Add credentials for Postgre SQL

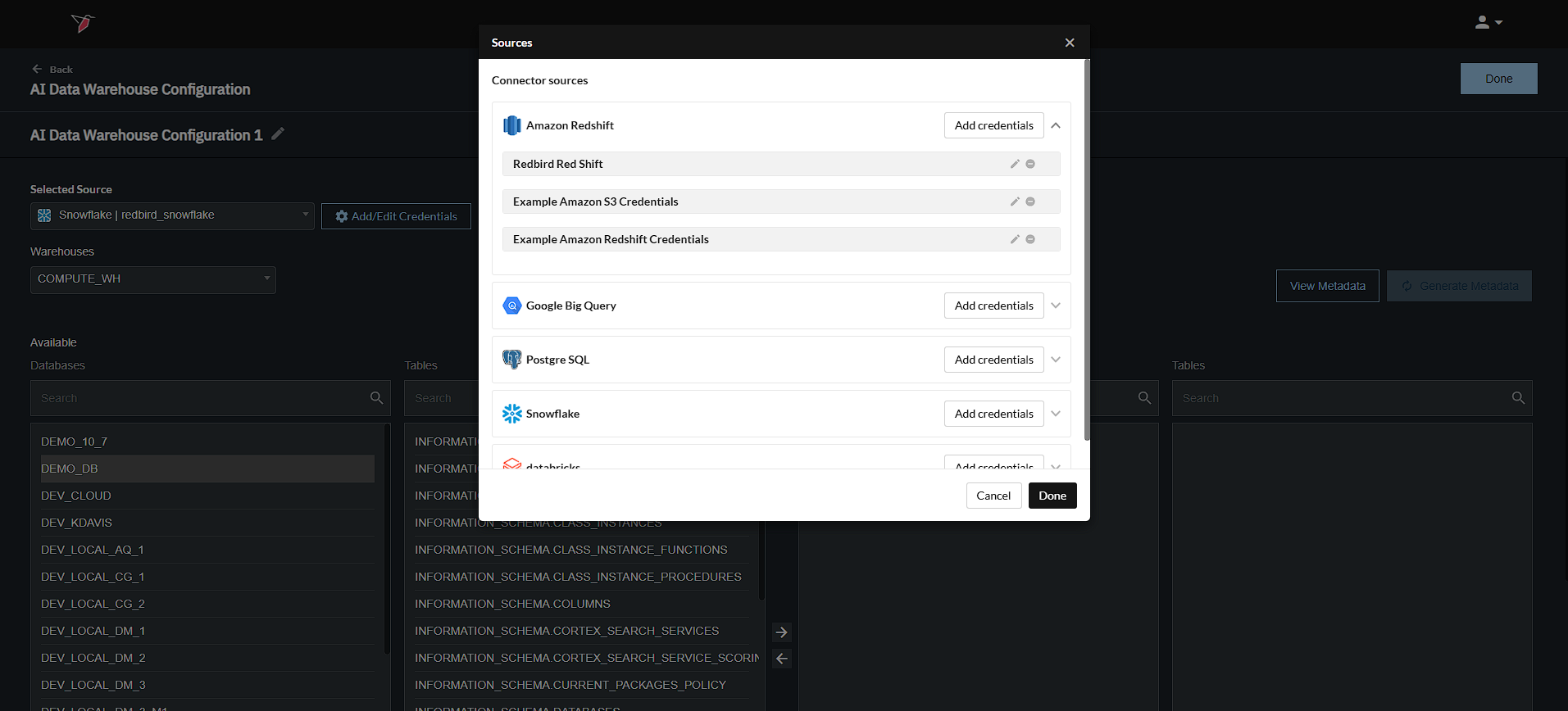click(994, 360)
